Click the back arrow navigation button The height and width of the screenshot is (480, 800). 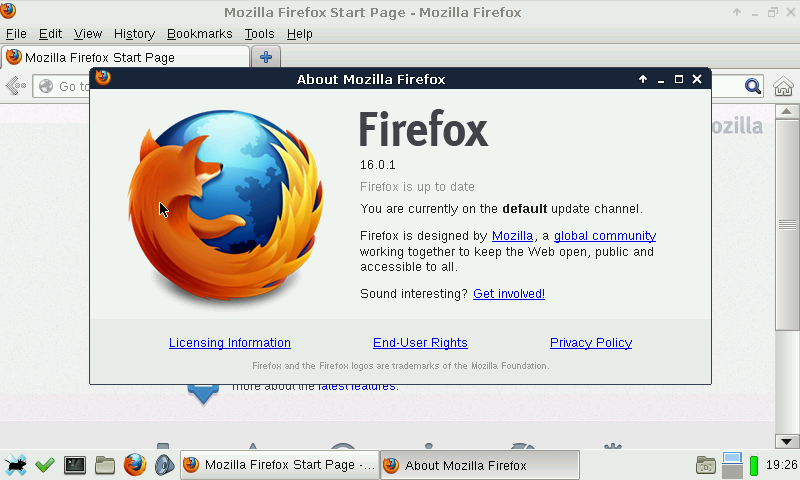15,87
